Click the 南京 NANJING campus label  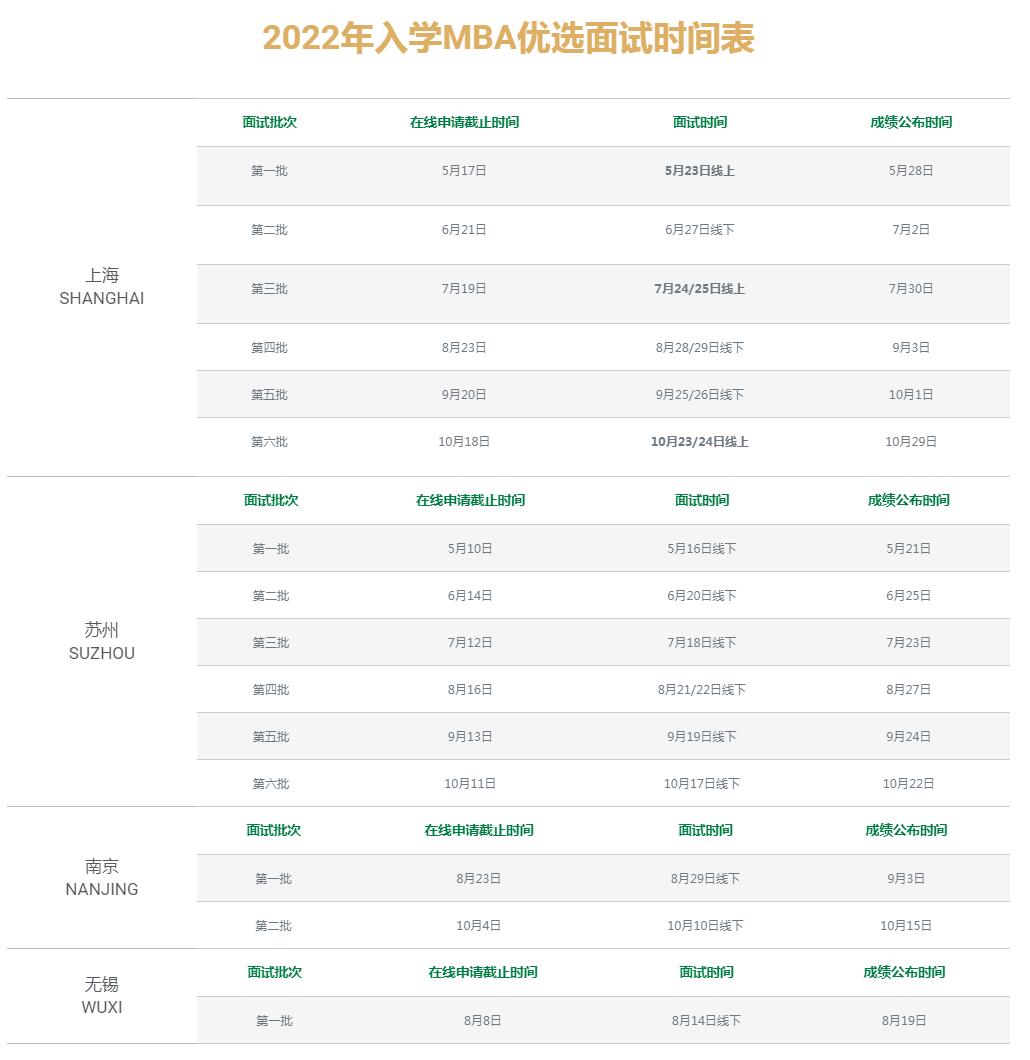pos(101,877)
